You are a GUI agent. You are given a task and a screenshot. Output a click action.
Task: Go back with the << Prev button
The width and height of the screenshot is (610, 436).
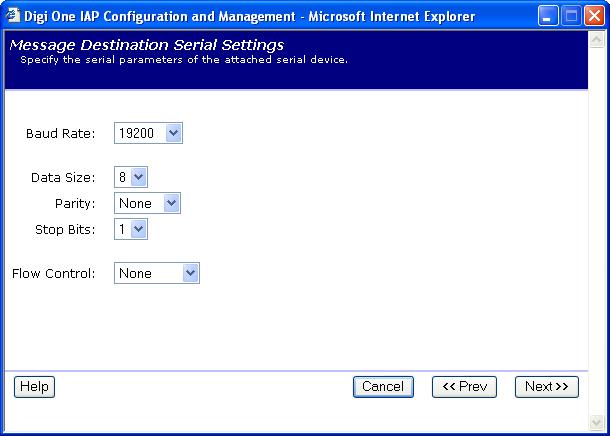click(x=464, y=387)
